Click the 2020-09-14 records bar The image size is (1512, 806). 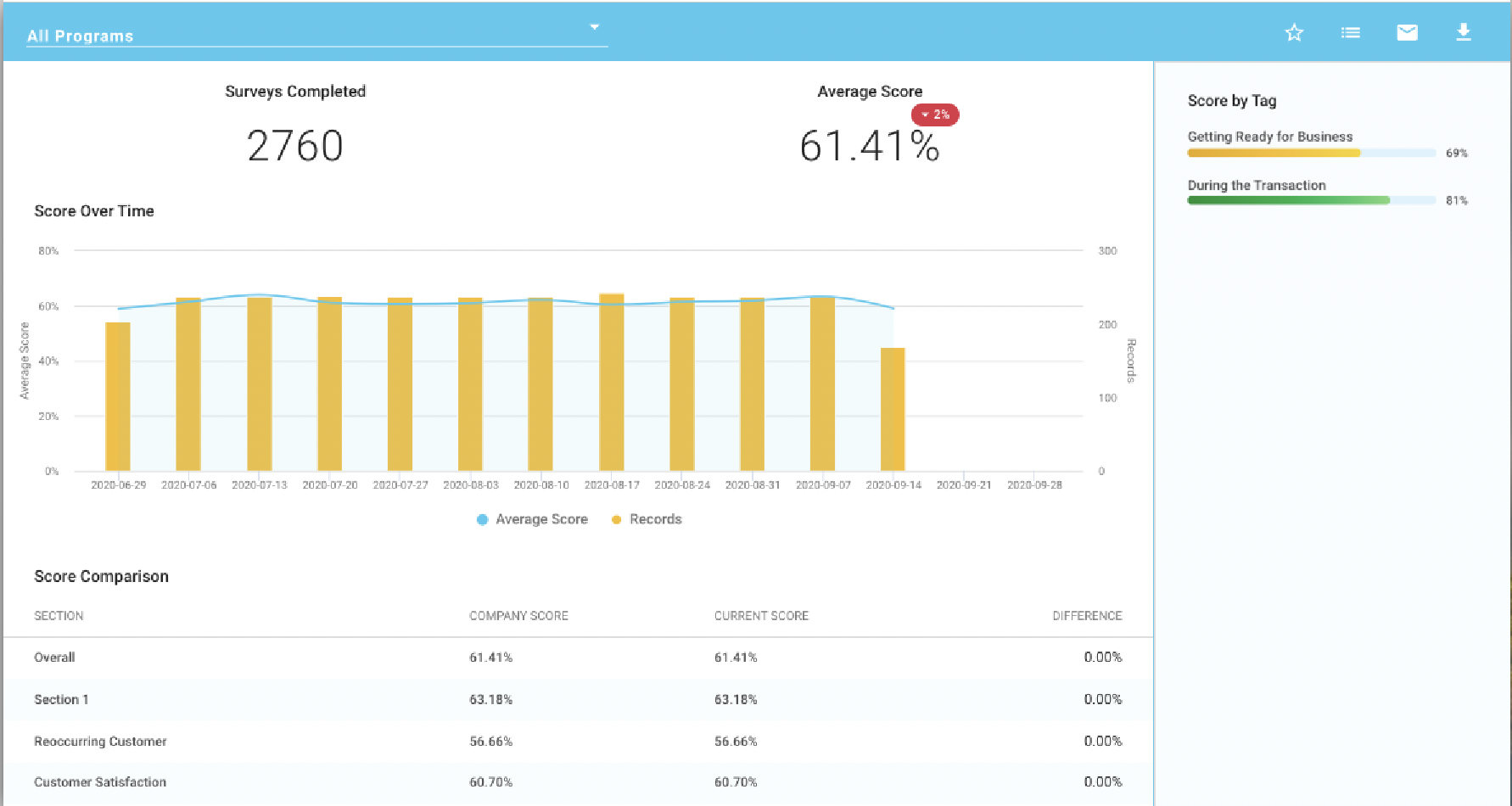893,409
